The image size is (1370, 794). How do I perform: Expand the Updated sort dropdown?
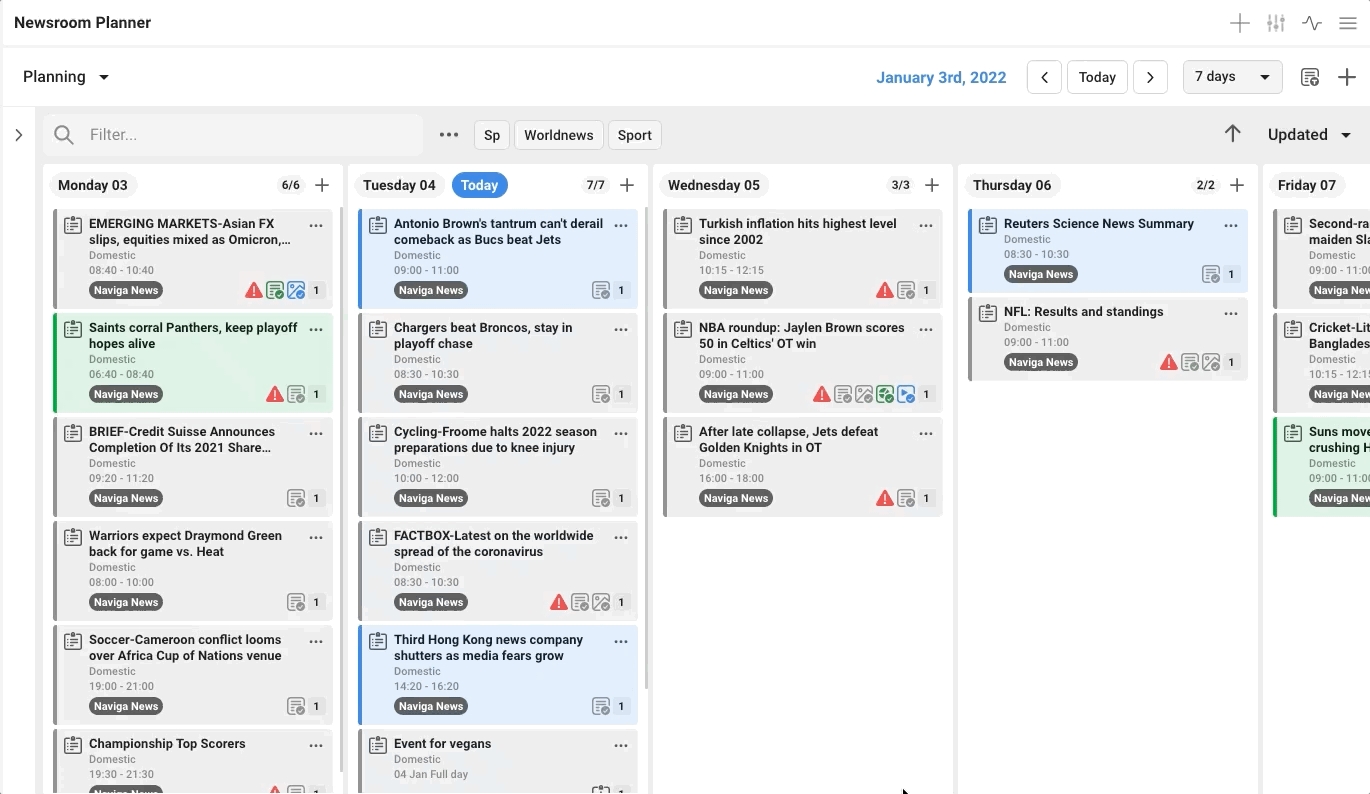[1309, 135]
